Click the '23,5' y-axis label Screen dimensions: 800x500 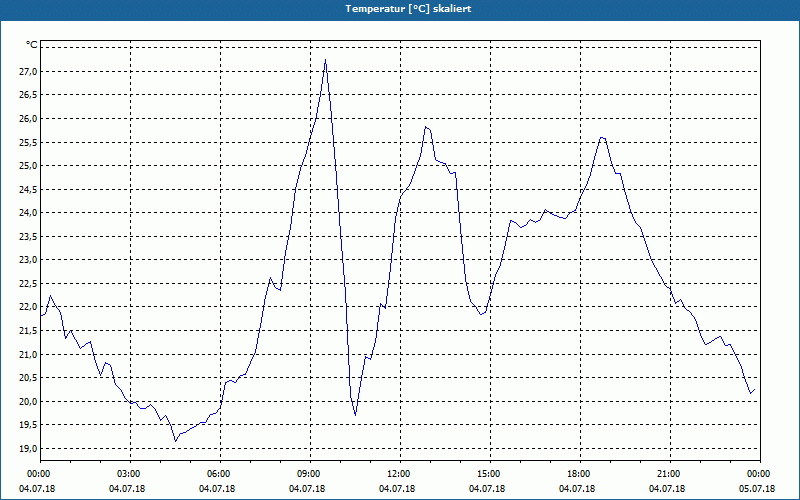pos(28,237)
